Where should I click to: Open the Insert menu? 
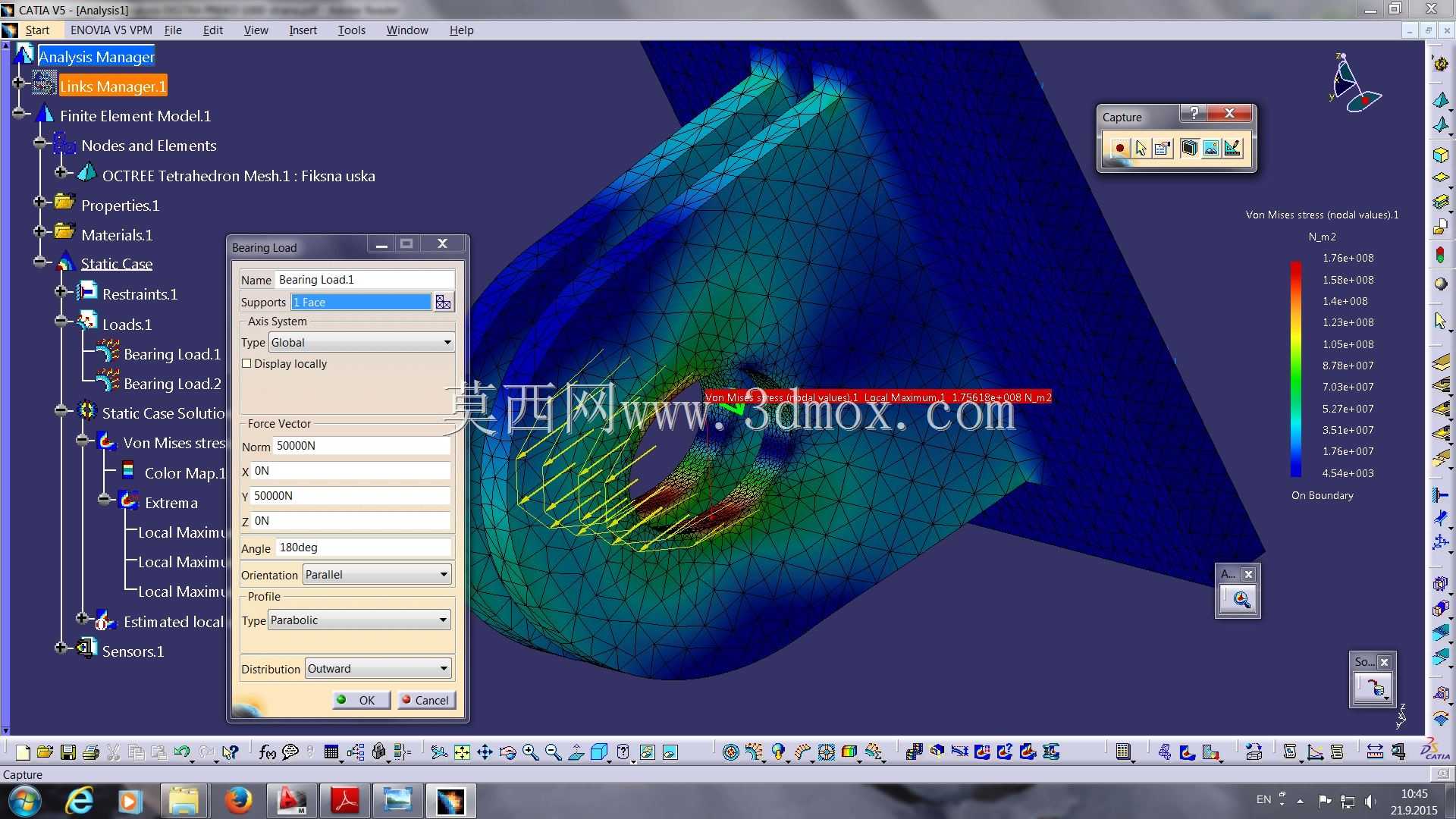click(303, 30)
